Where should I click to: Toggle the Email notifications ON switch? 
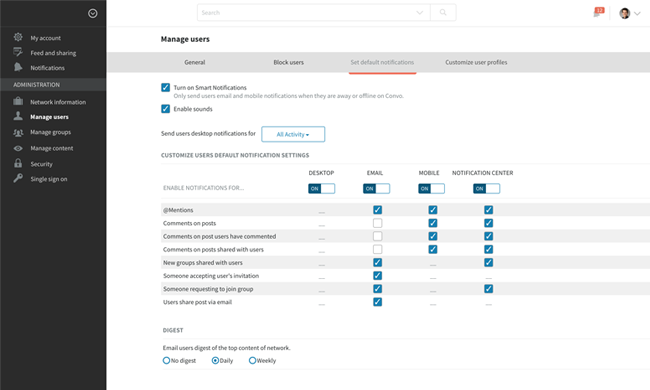(x=376, y=189)
